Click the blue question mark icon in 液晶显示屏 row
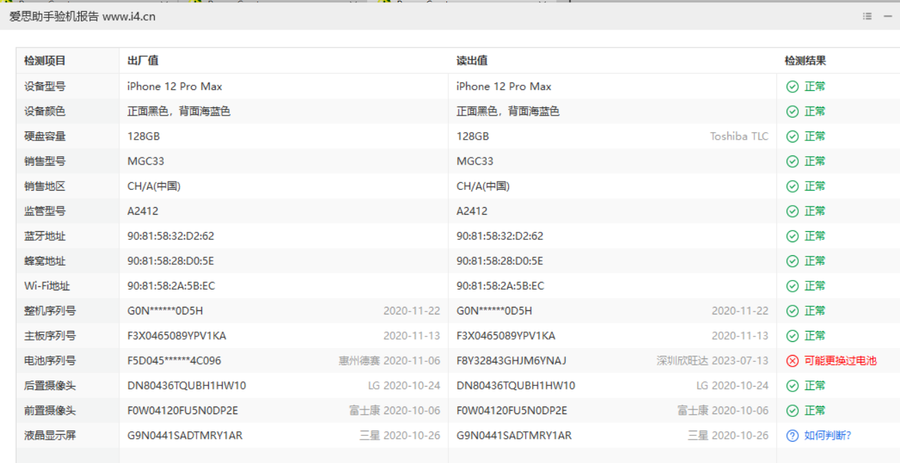Screen dimensions: 900x463 792,435
